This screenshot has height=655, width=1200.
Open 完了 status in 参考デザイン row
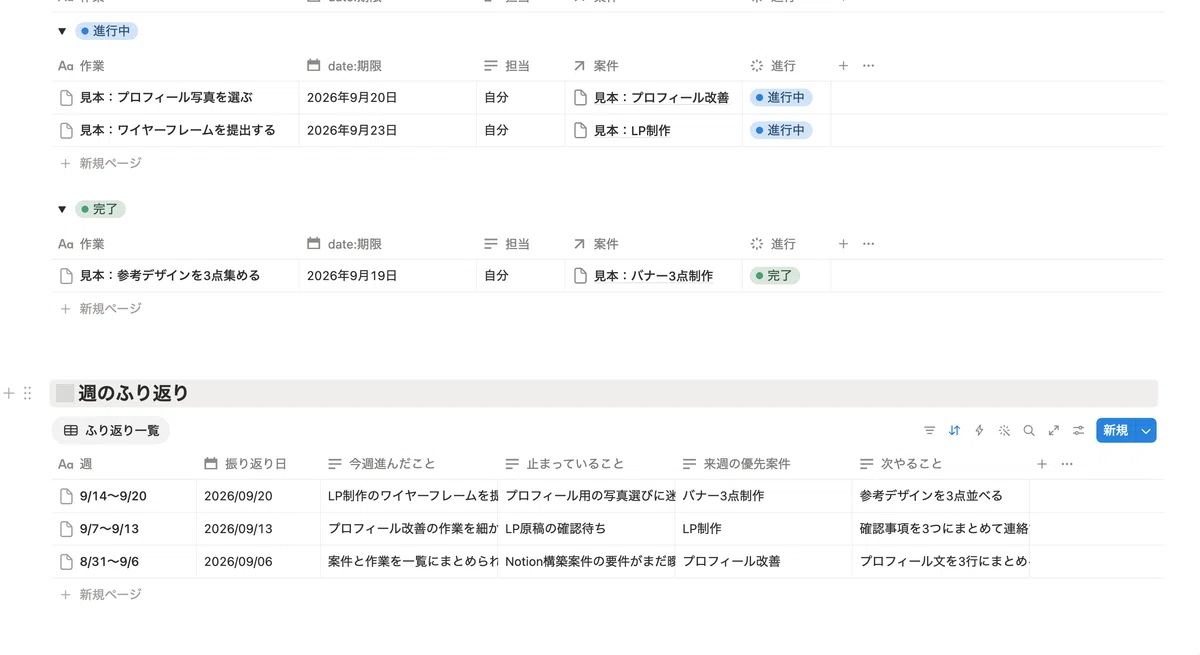click(x=775, y=276)
